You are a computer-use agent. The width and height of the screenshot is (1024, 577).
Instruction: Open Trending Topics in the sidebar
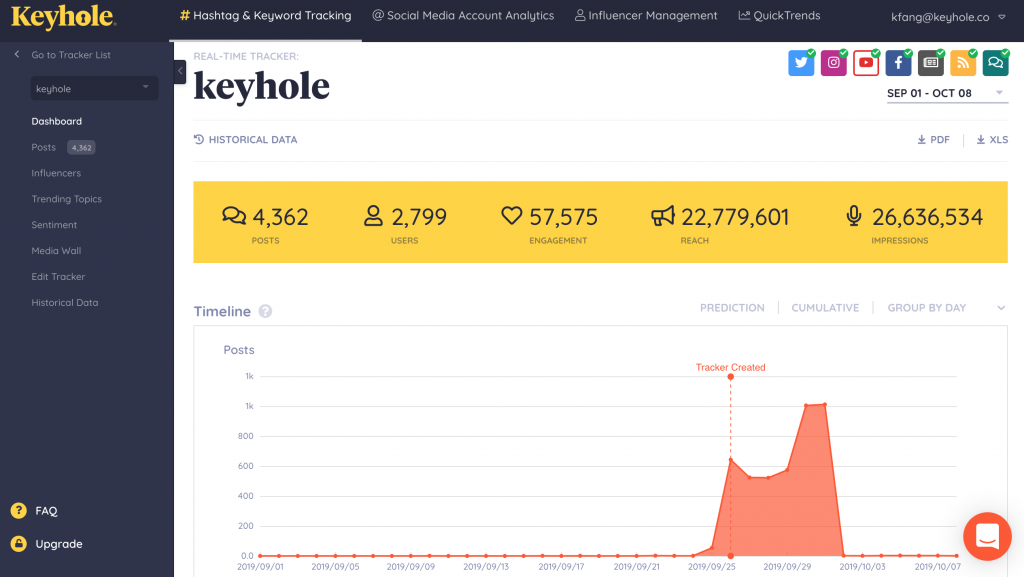coord(67,199)
